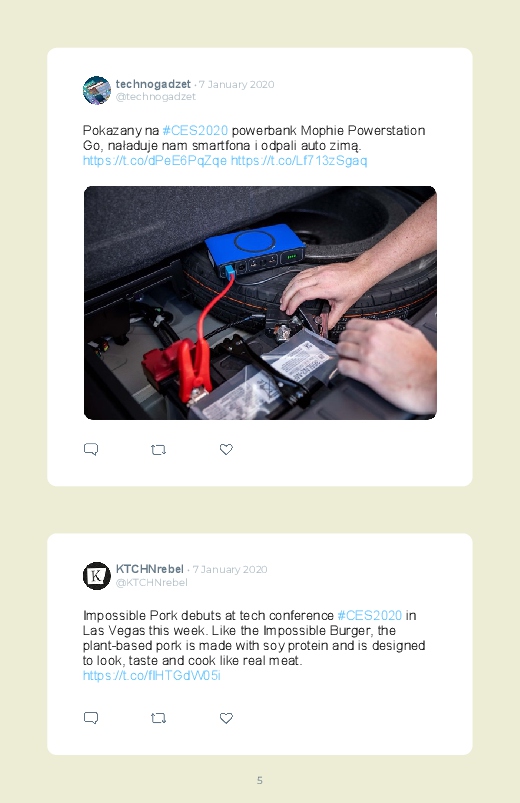Click the @technogadzet handle
The height and width of the screenshot is (803, 520).
click(156, 97)
